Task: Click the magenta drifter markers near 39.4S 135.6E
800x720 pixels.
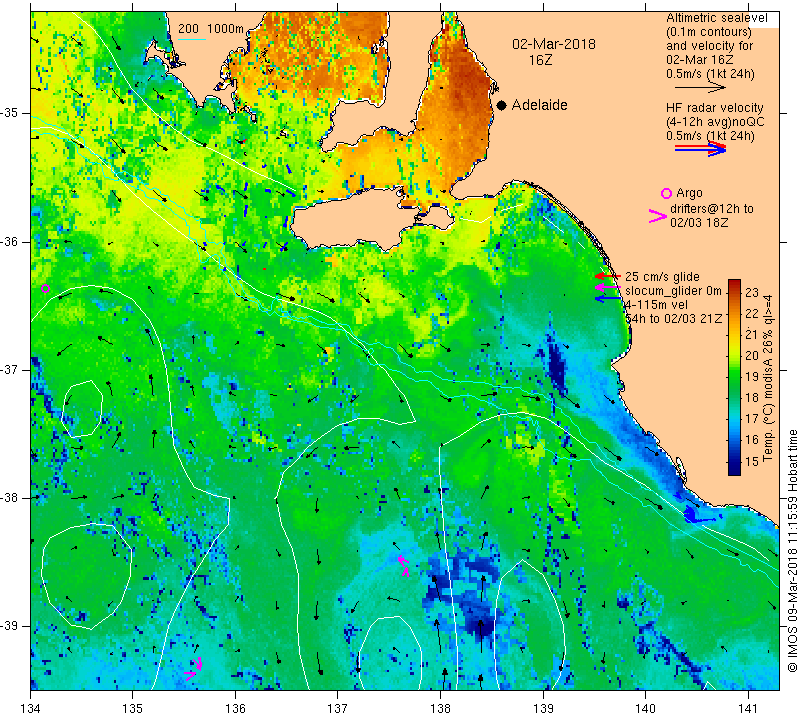Action: click(194, 669)
